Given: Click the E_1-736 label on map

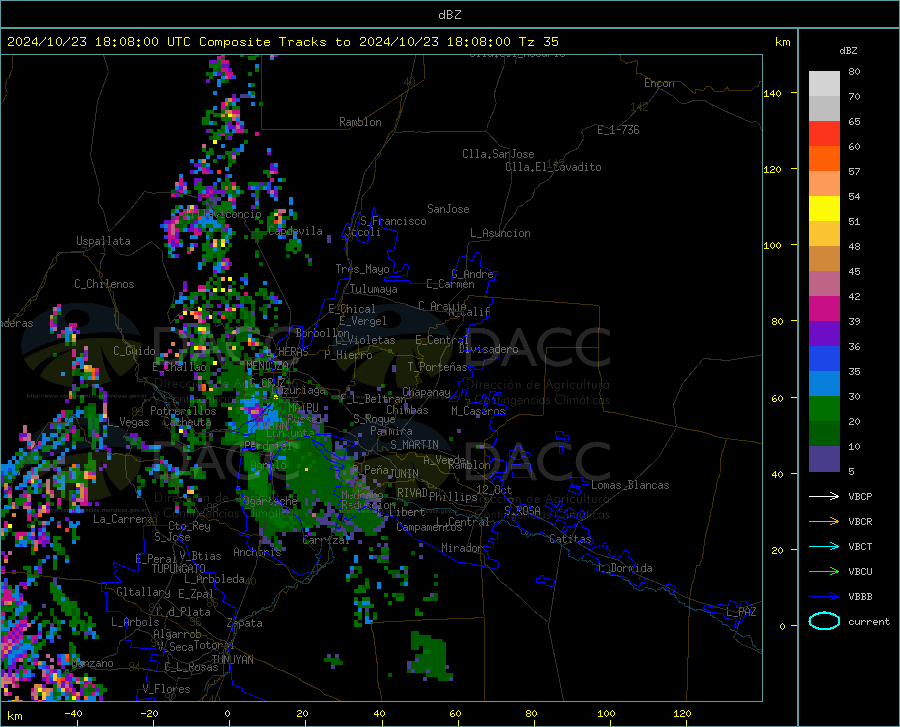Looking at the screenshot, I should point(618,130).
